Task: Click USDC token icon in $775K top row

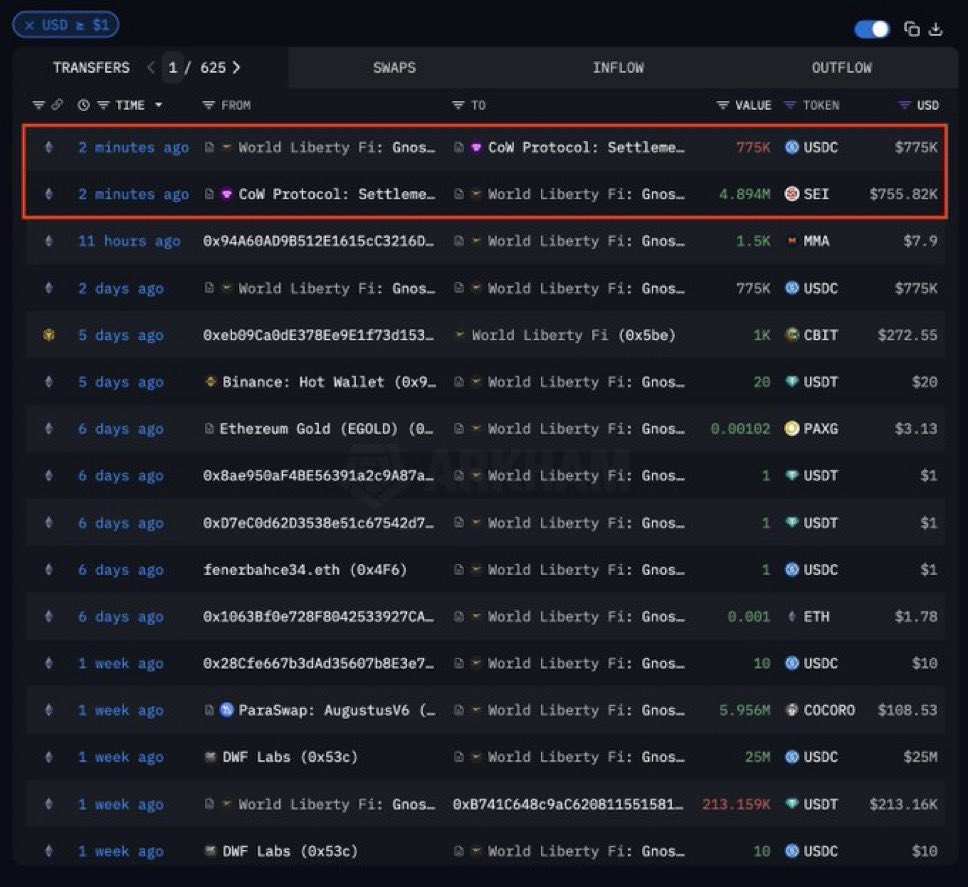Action: coord(791,148)
